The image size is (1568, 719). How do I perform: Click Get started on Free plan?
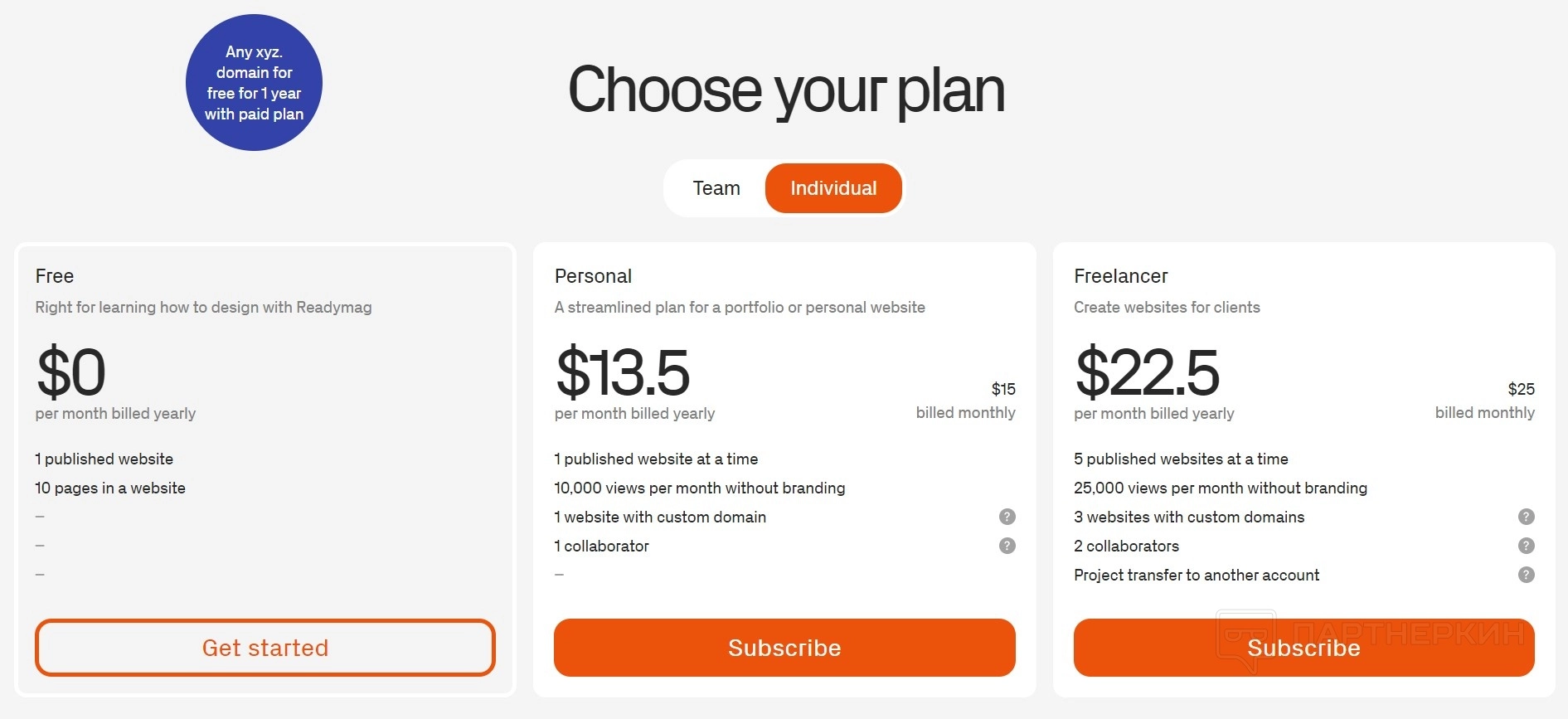pos(265,648)
